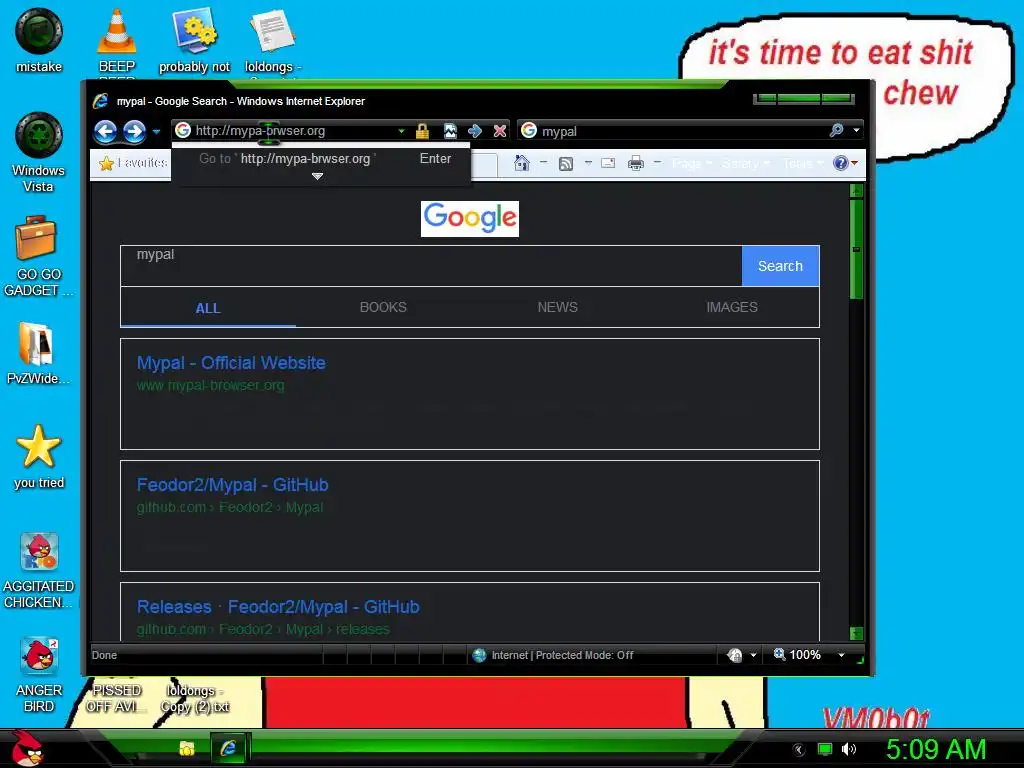
Task: Click the security lock icon in address bar
Action: pos(422,131)
